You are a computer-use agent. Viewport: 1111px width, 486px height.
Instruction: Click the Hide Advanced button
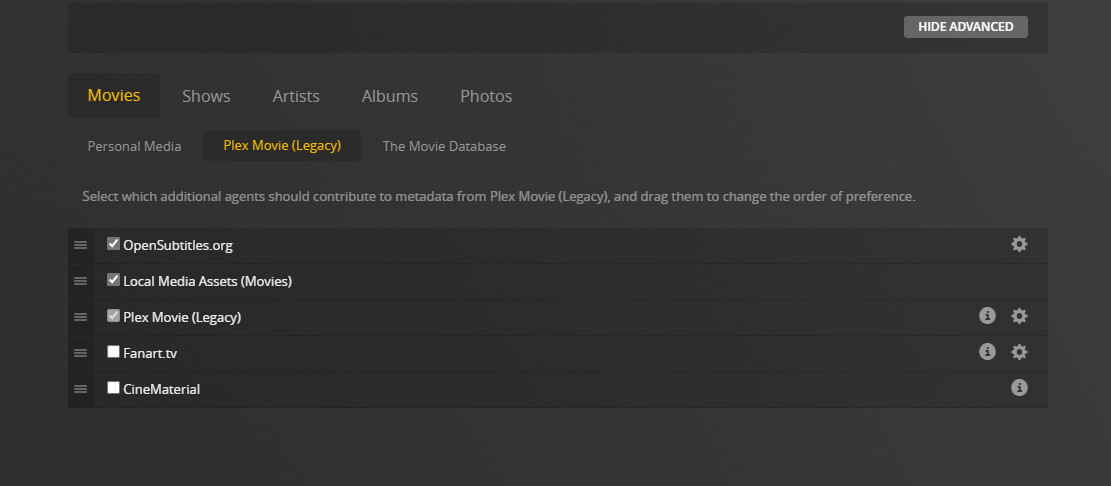[965, 27]
